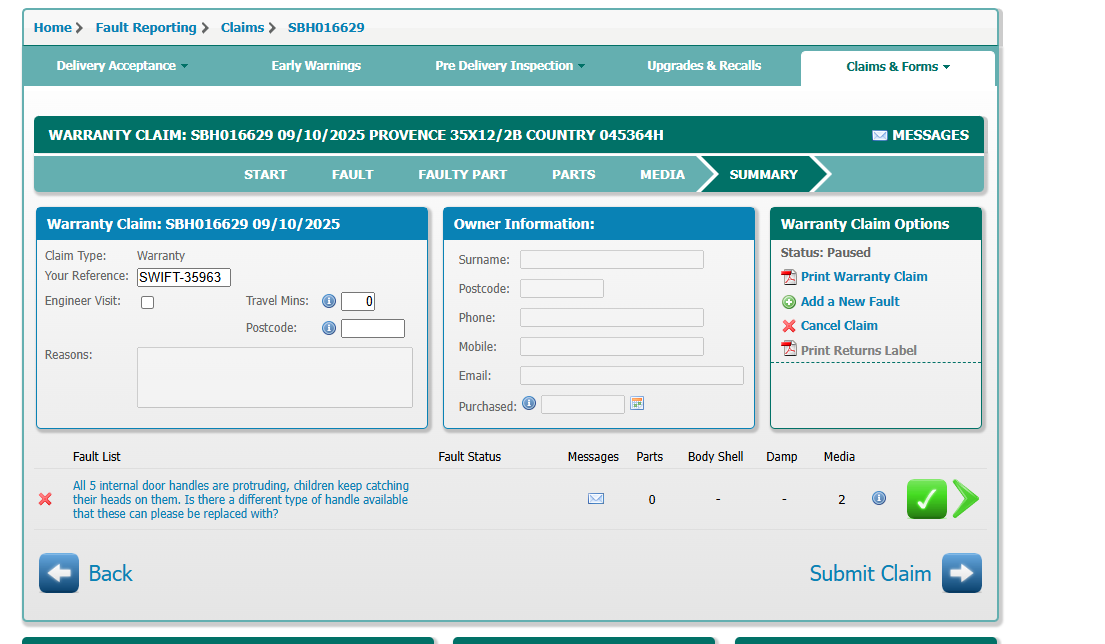Click the green arrow on fault row

point(965,499)
